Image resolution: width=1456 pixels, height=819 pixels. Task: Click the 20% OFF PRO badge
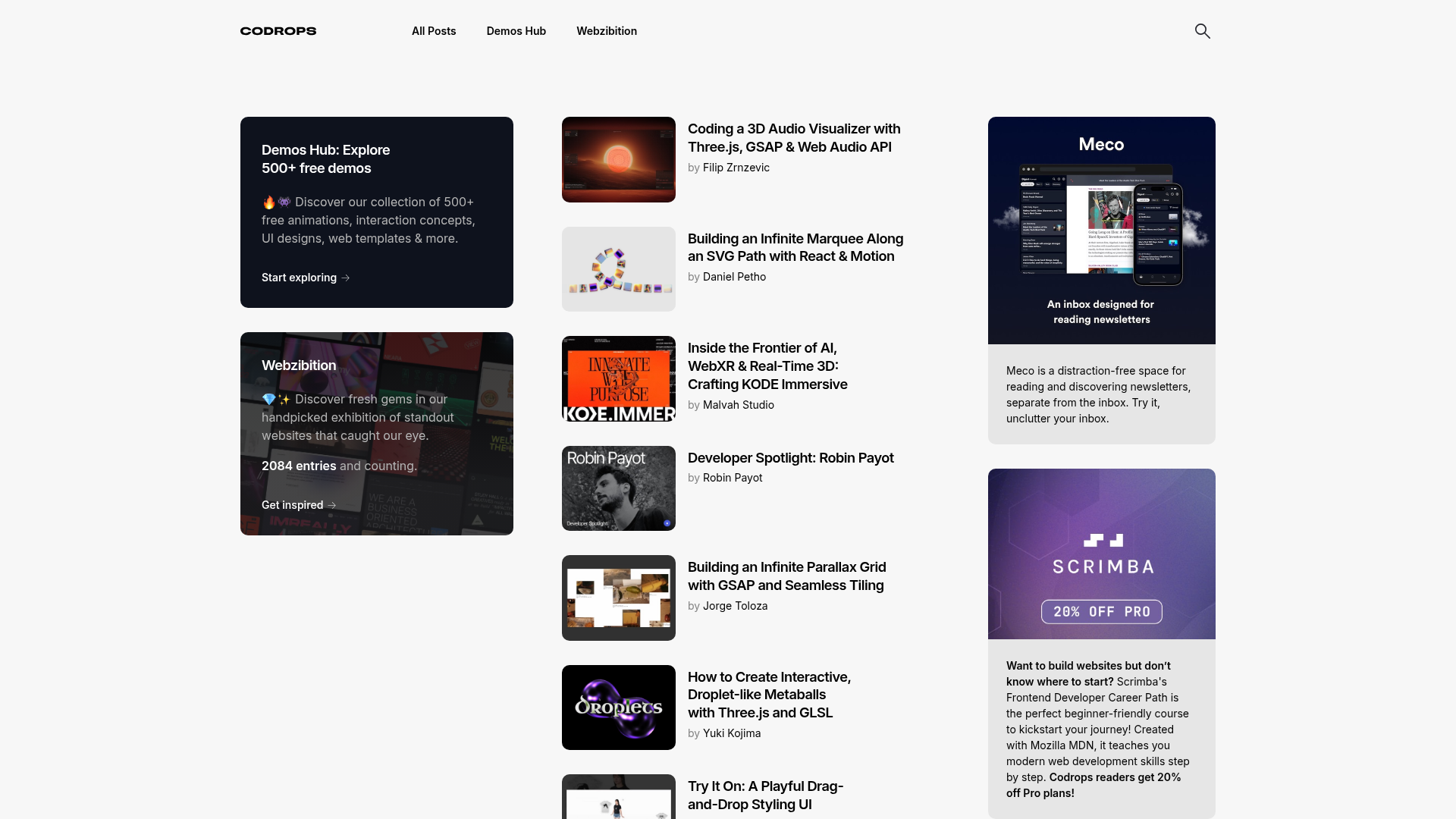[1102, 612]
